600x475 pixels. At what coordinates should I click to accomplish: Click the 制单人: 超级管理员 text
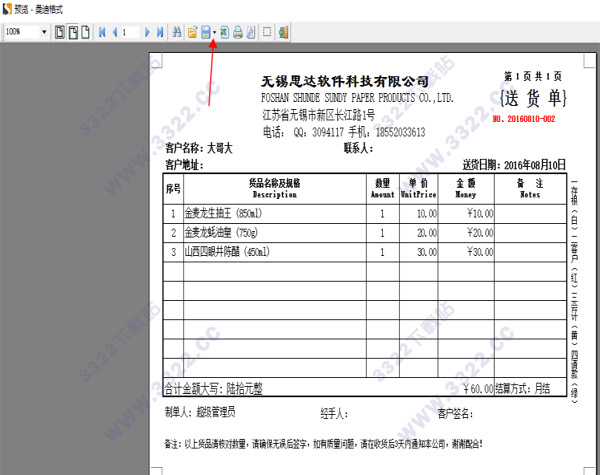coord(200,412)
